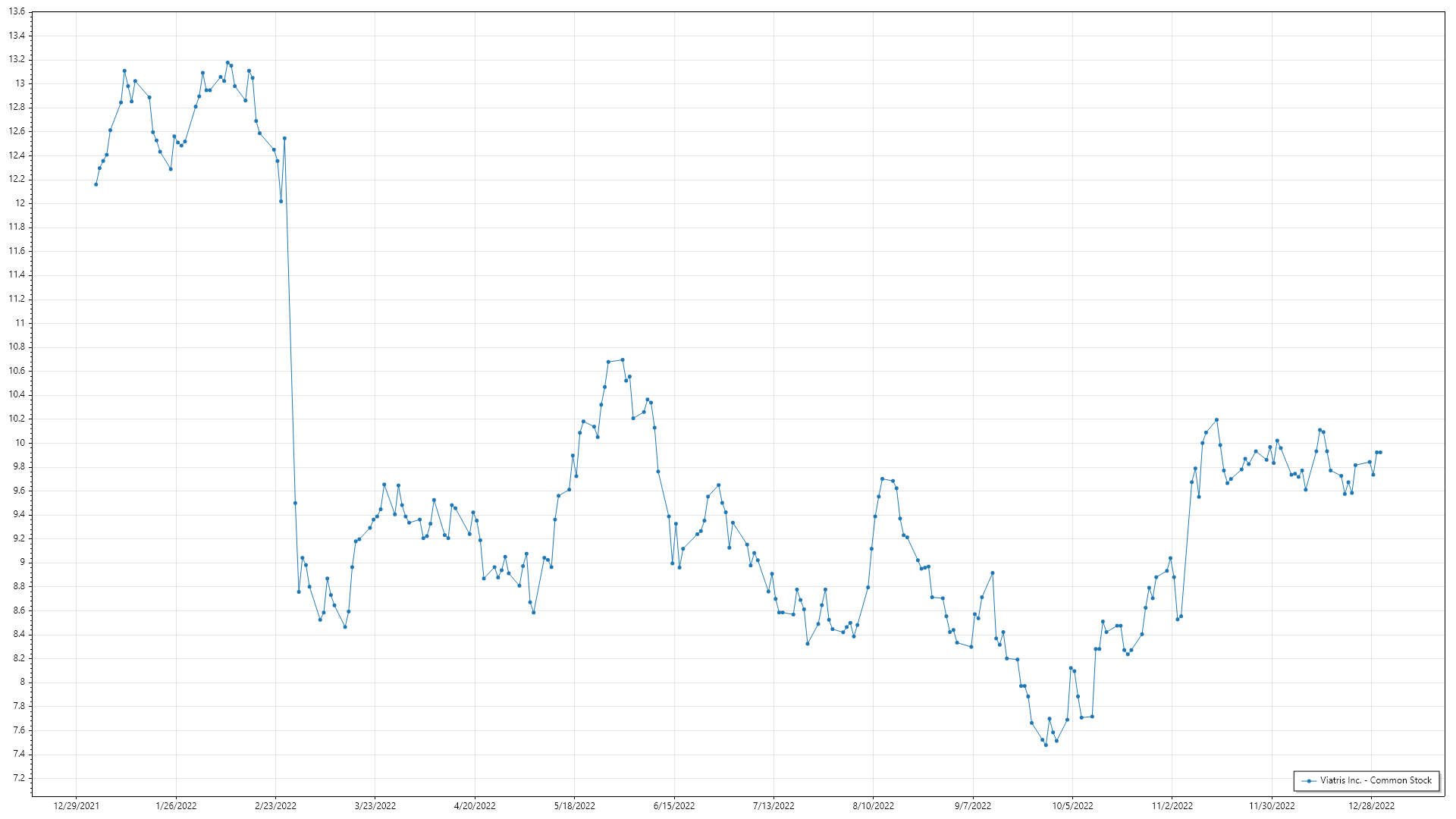Click the 12/29/2021 x-axis date label
Image resolution: width=1456 pixels, height=819 pixels.
point(76,805)
